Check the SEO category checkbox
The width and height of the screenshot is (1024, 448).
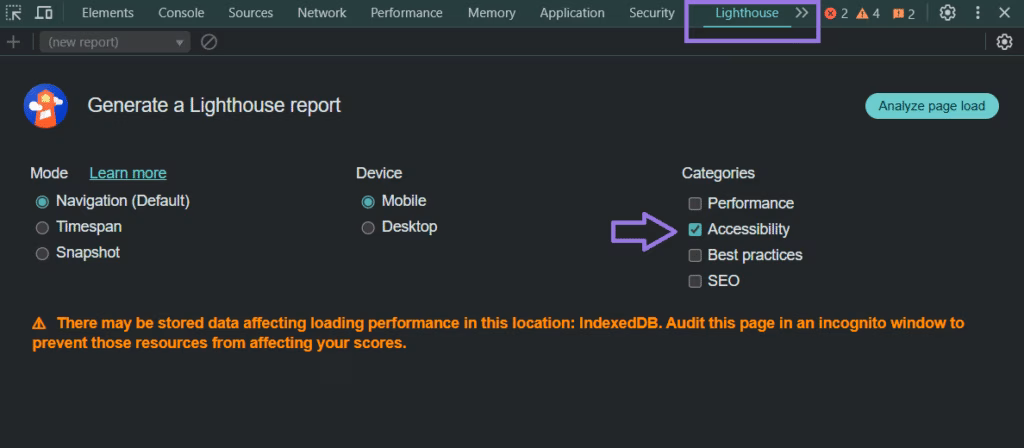pos(695,281)
